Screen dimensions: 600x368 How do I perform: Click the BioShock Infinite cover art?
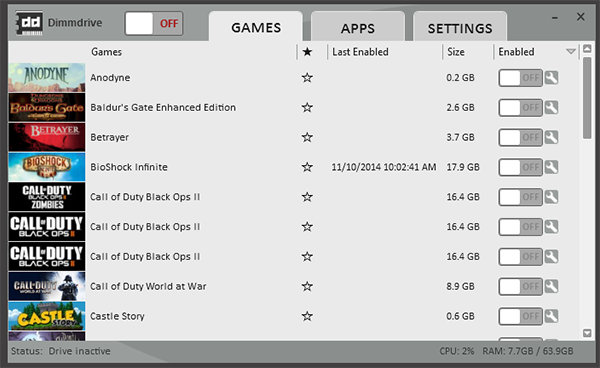[47, 167]
